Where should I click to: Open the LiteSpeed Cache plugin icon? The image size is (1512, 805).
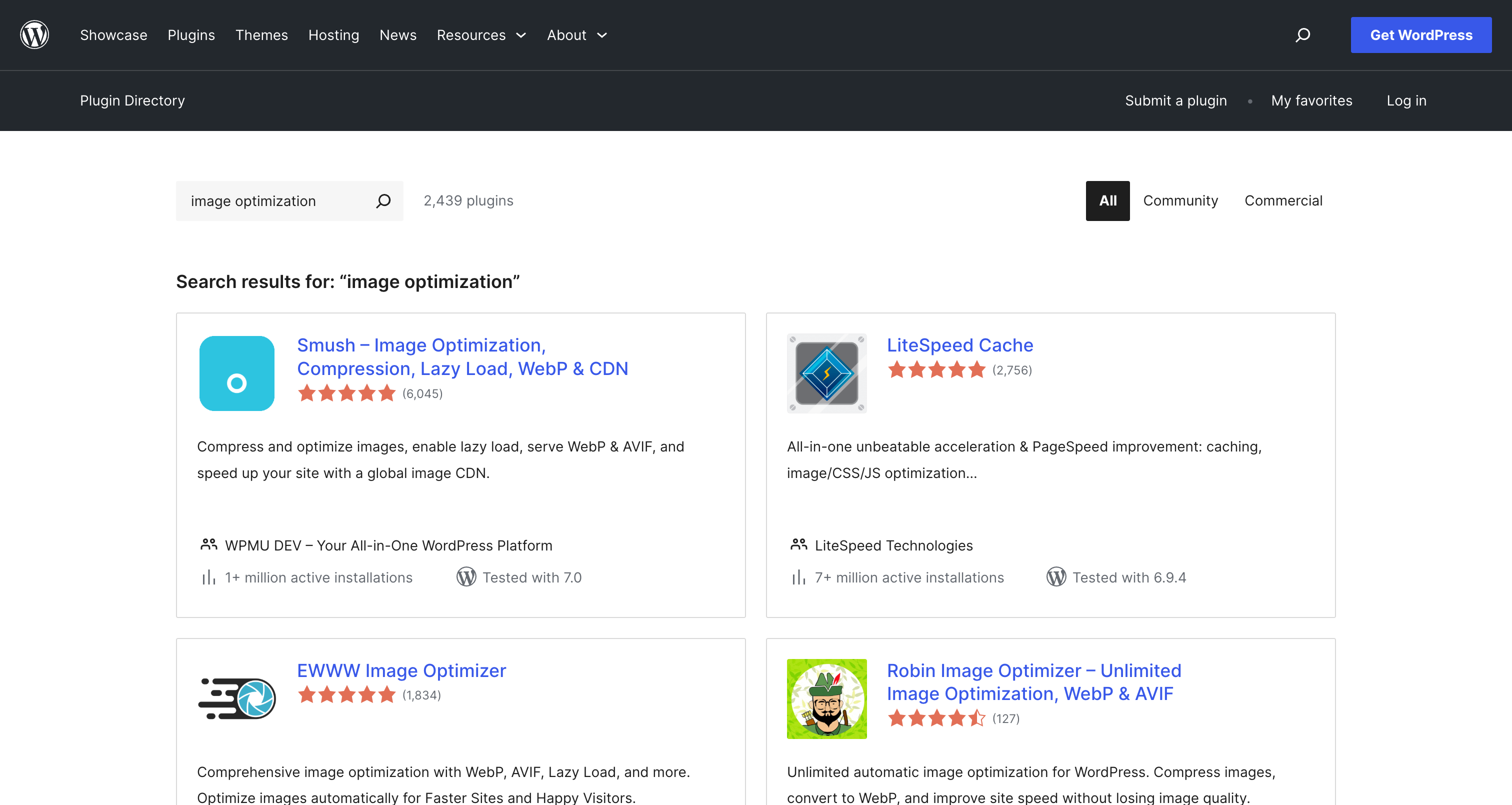(x=826, y=373)
